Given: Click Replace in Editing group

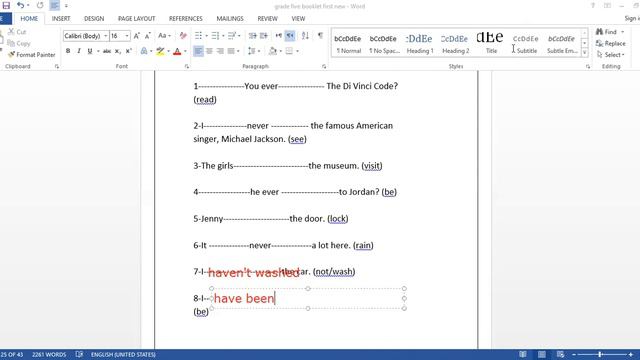Looking at the screenshot, I should [x=611, y=43].
